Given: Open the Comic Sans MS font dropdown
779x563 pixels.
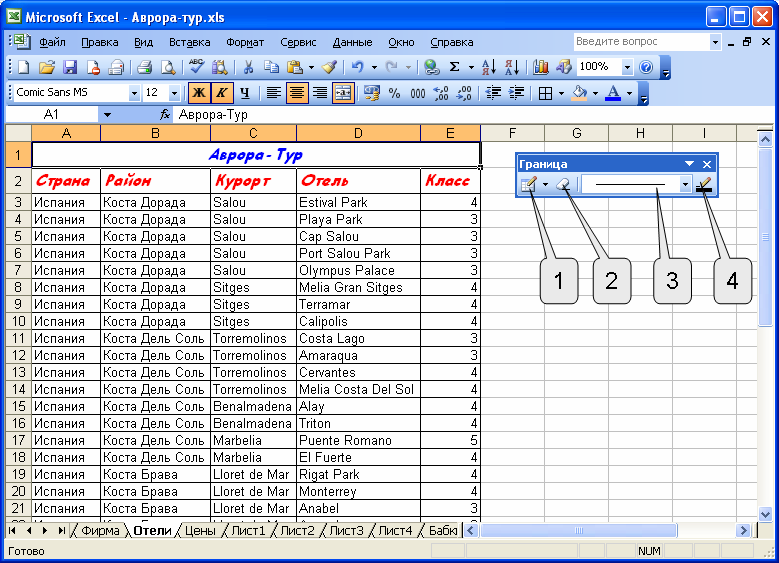Looking at the screenshot, I should coord(134,93).
